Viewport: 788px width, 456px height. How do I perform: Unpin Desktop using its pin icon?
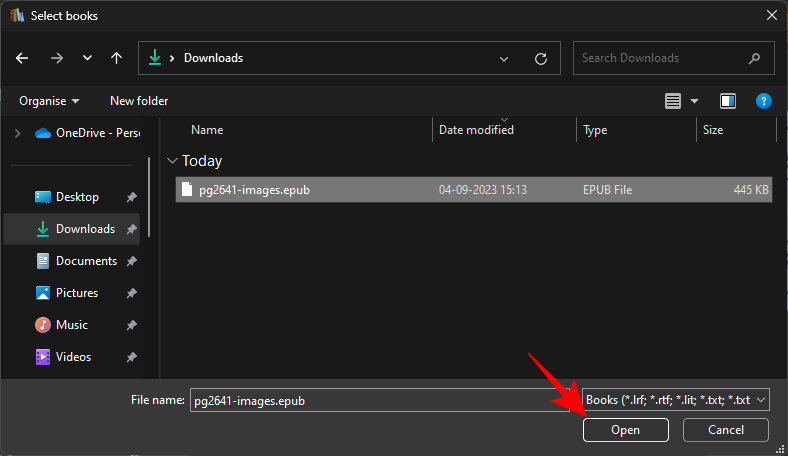(x=132, y=198)
